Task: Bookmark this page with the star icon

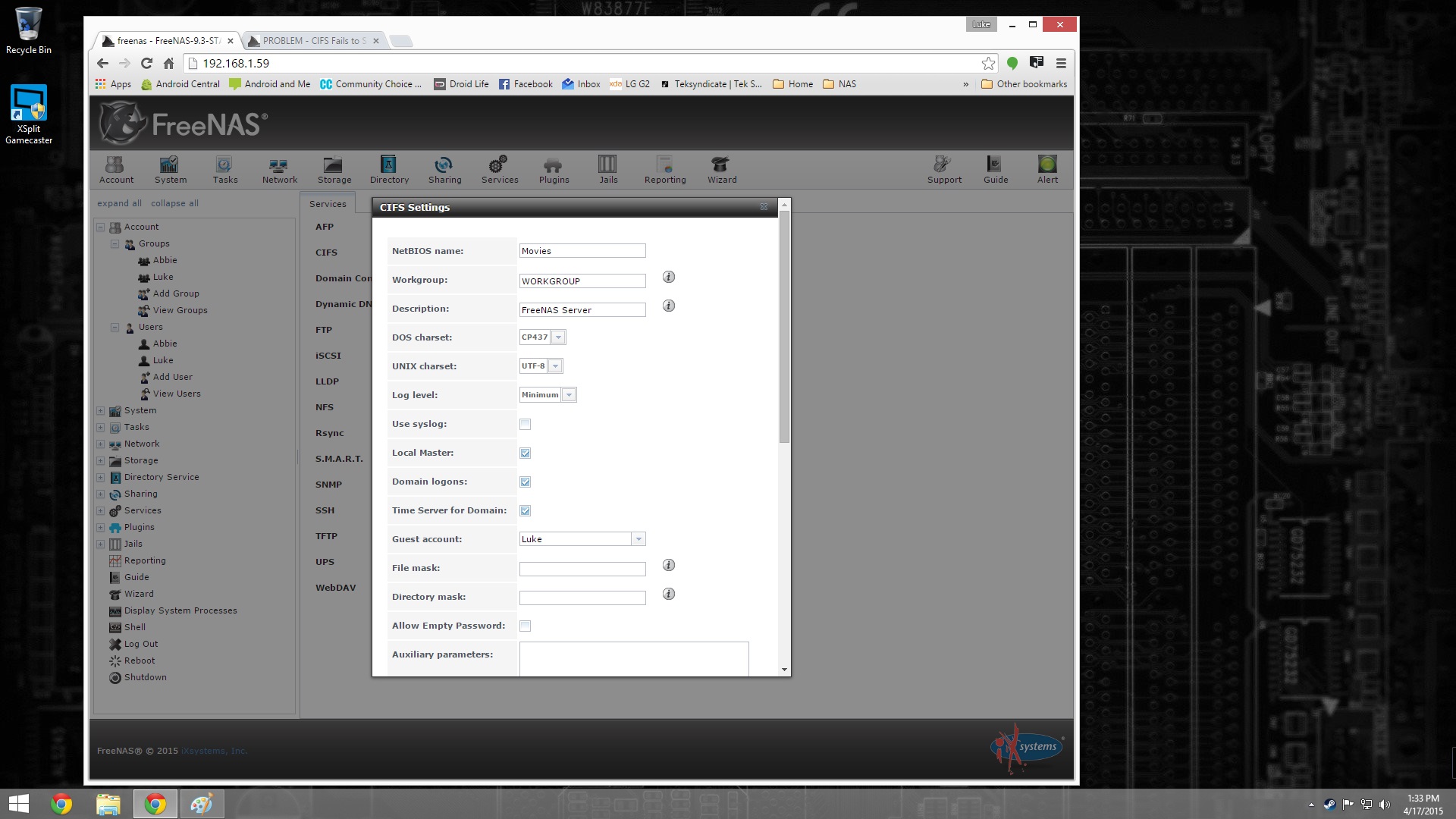Action: pyautogui.click(x=988, y=64)
